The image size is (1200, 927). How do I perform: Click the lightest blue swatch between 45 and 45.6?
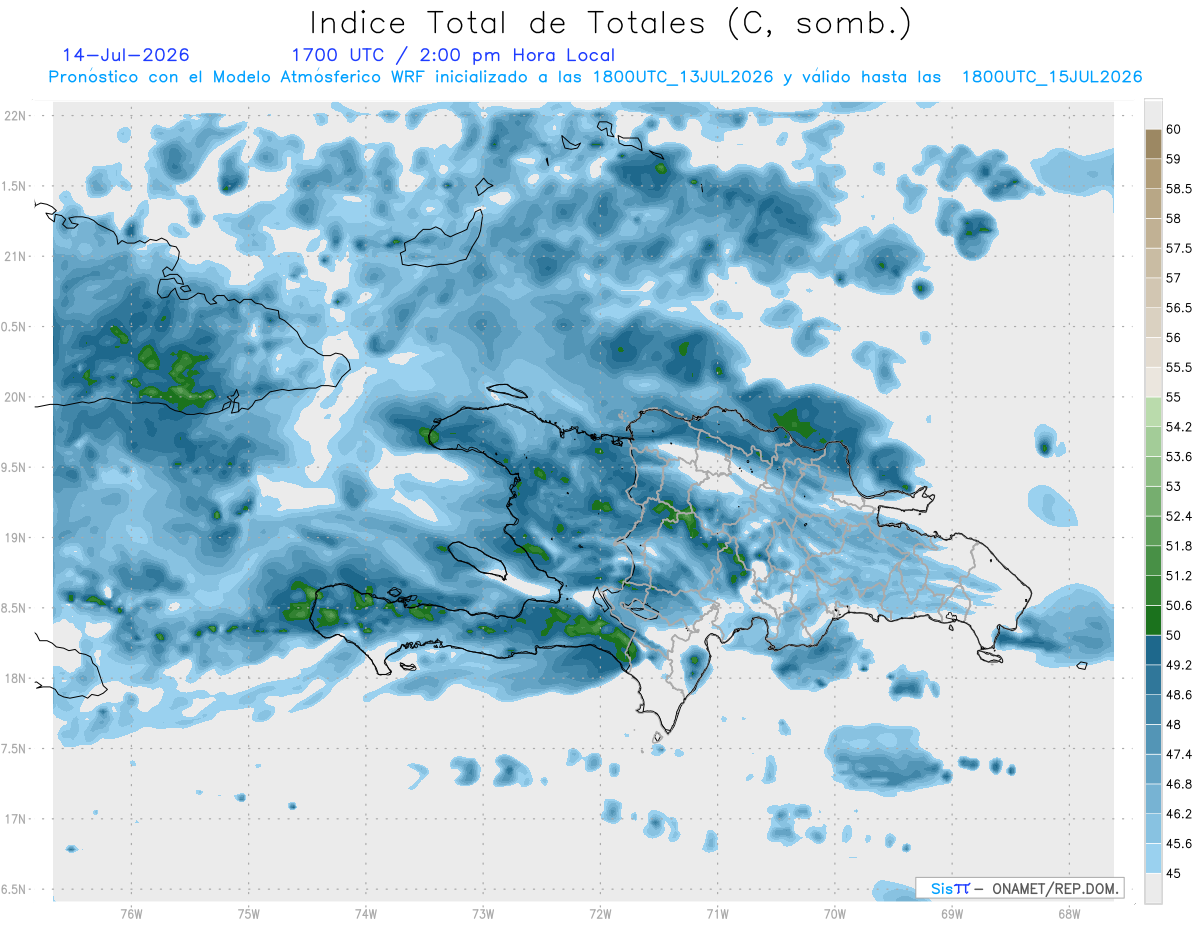pyautogui.click(x=1153, y=858)
